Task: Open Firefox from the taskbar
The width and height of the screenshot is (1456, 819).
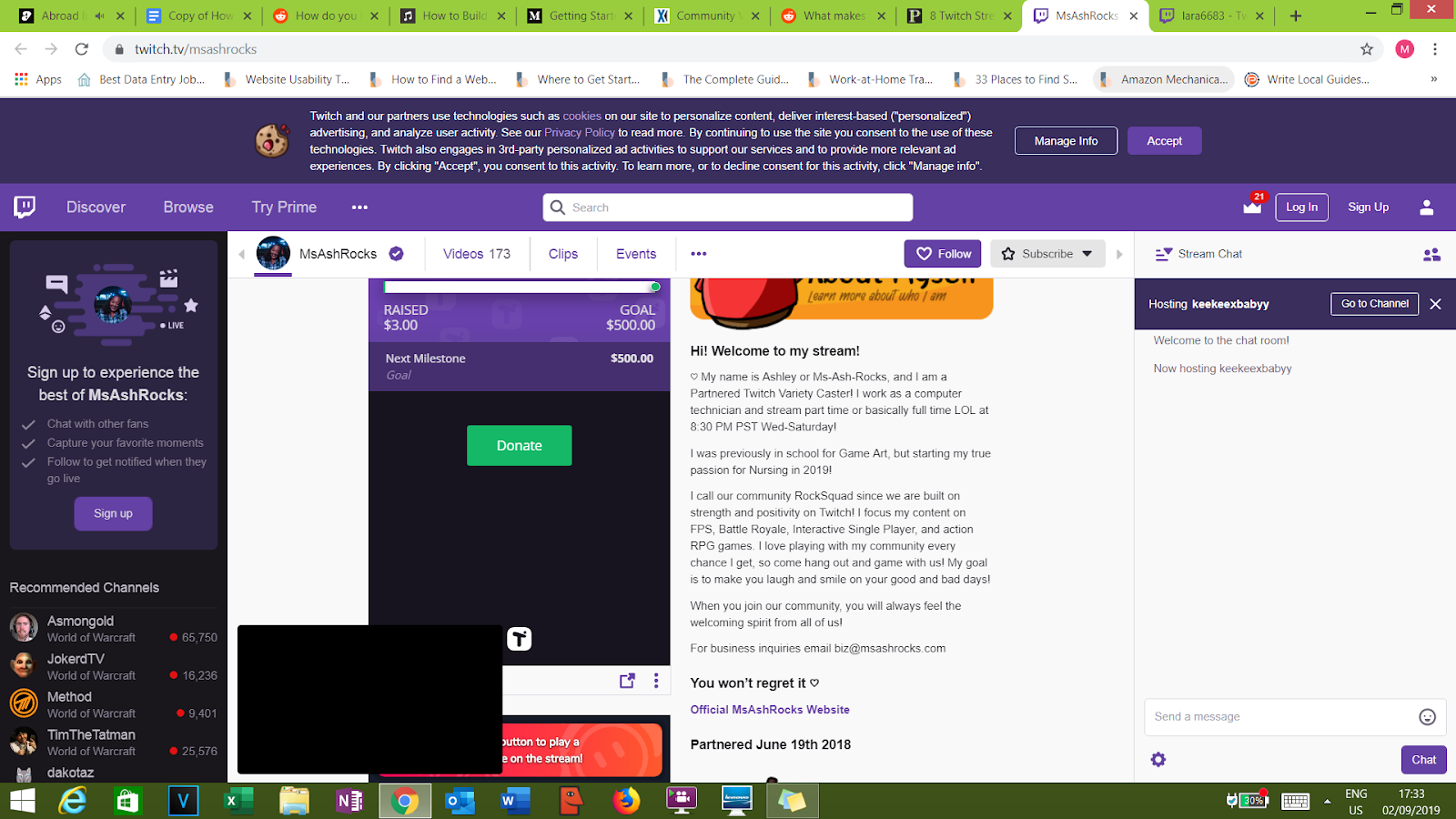Action: click(626, 801)
